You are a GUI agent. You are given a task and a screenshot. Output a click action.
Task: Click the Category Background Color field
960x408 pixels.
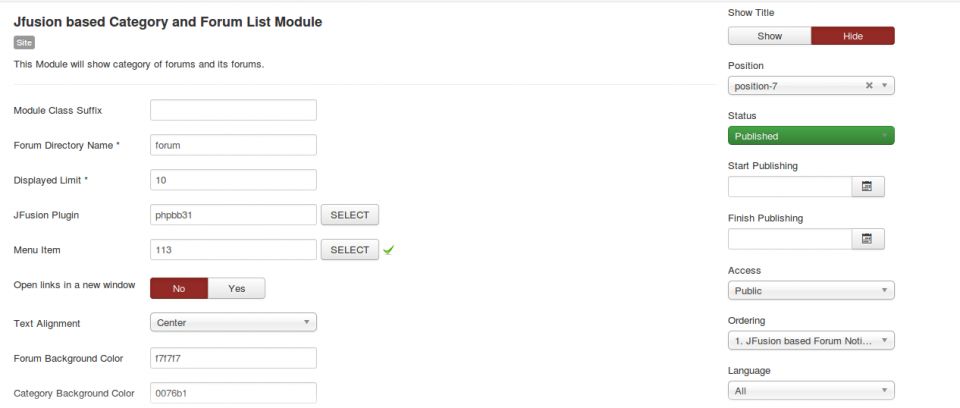(x=233, y=393)
